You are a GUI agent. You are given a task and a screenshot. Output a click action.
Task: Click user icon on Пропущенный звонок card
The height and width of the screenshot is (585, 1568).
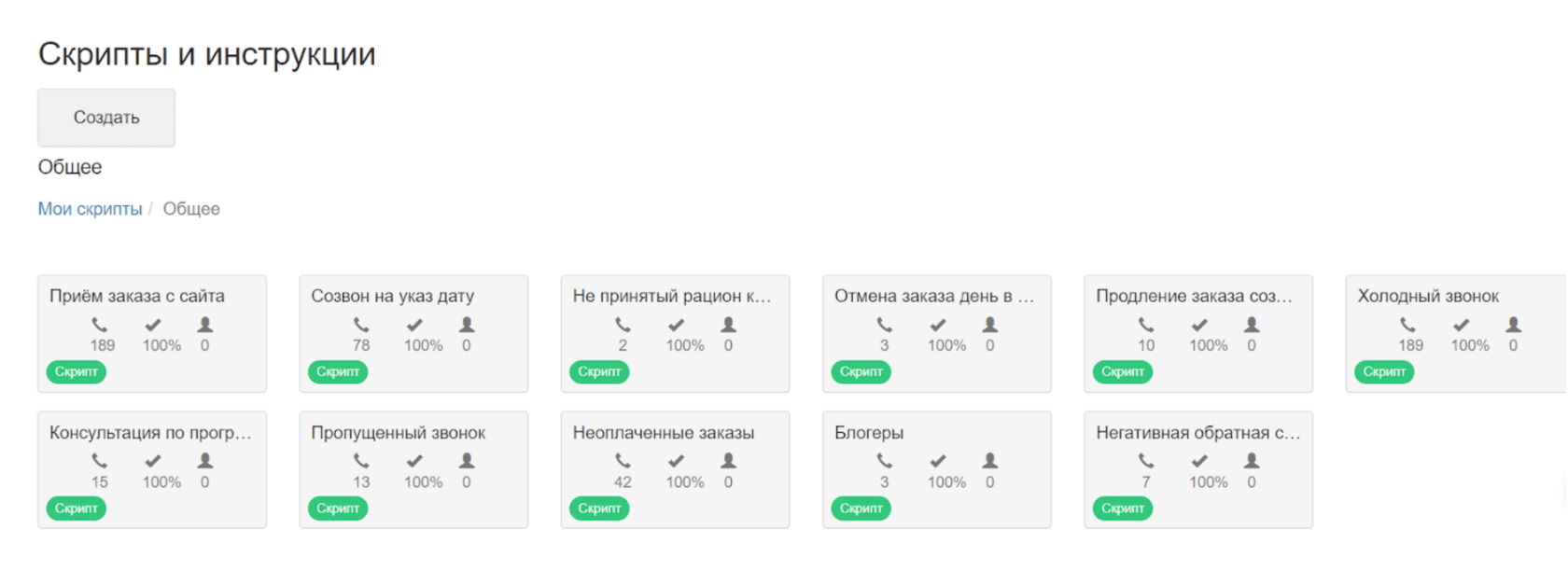tap(467, 461)
